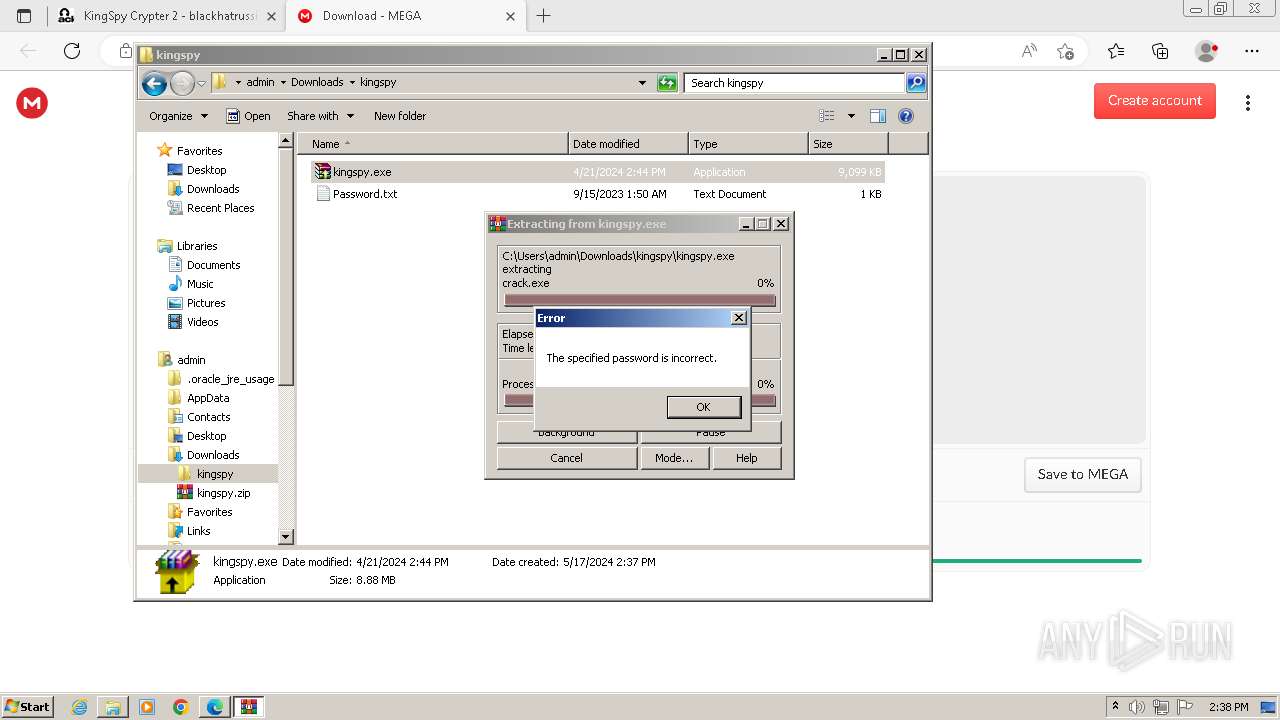This screenshot has width=1280, height=720.
Task: Click the WinRAR taskbar button
Action: [x=248, y=707]
